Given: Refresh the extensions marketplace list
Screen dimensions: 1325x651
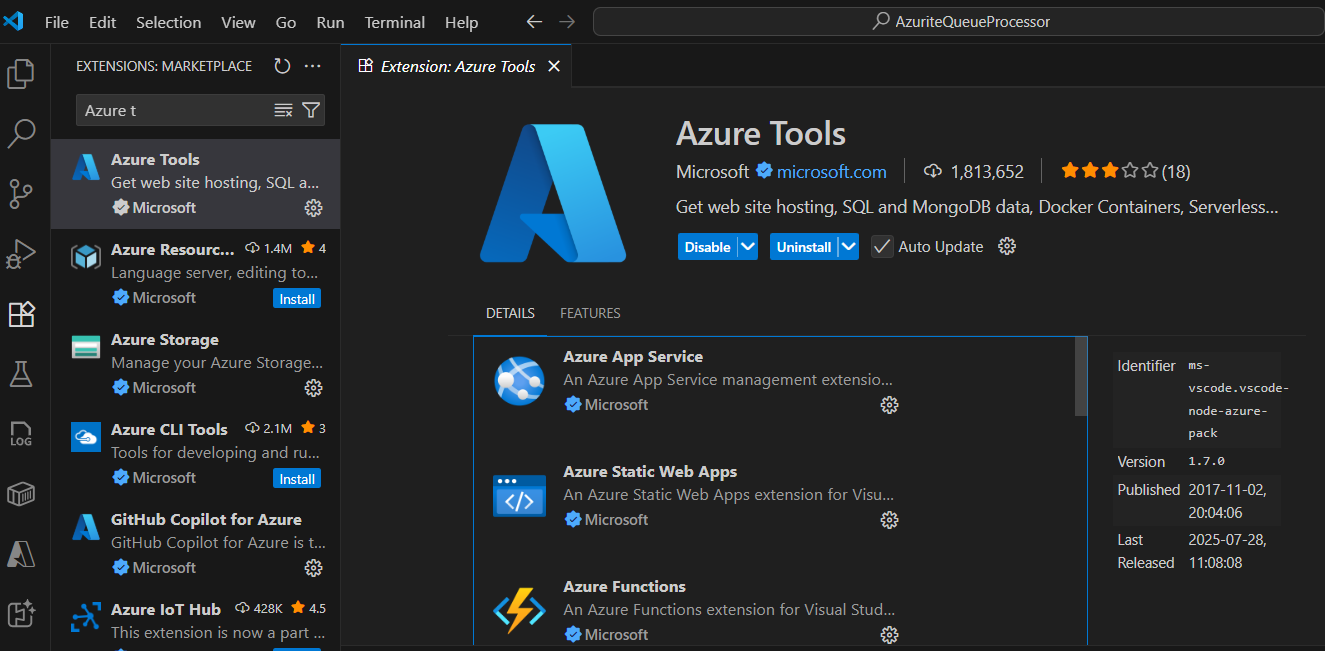Looking at the screenshot, I should point(282,66).
